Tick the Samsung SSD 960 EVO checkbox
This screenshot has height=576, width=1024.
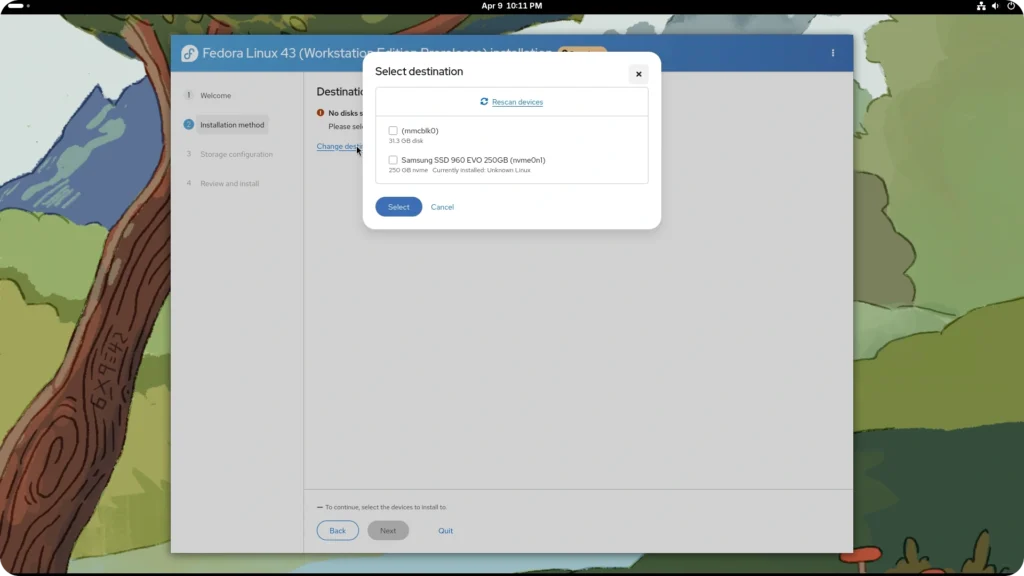click(392, 160)
